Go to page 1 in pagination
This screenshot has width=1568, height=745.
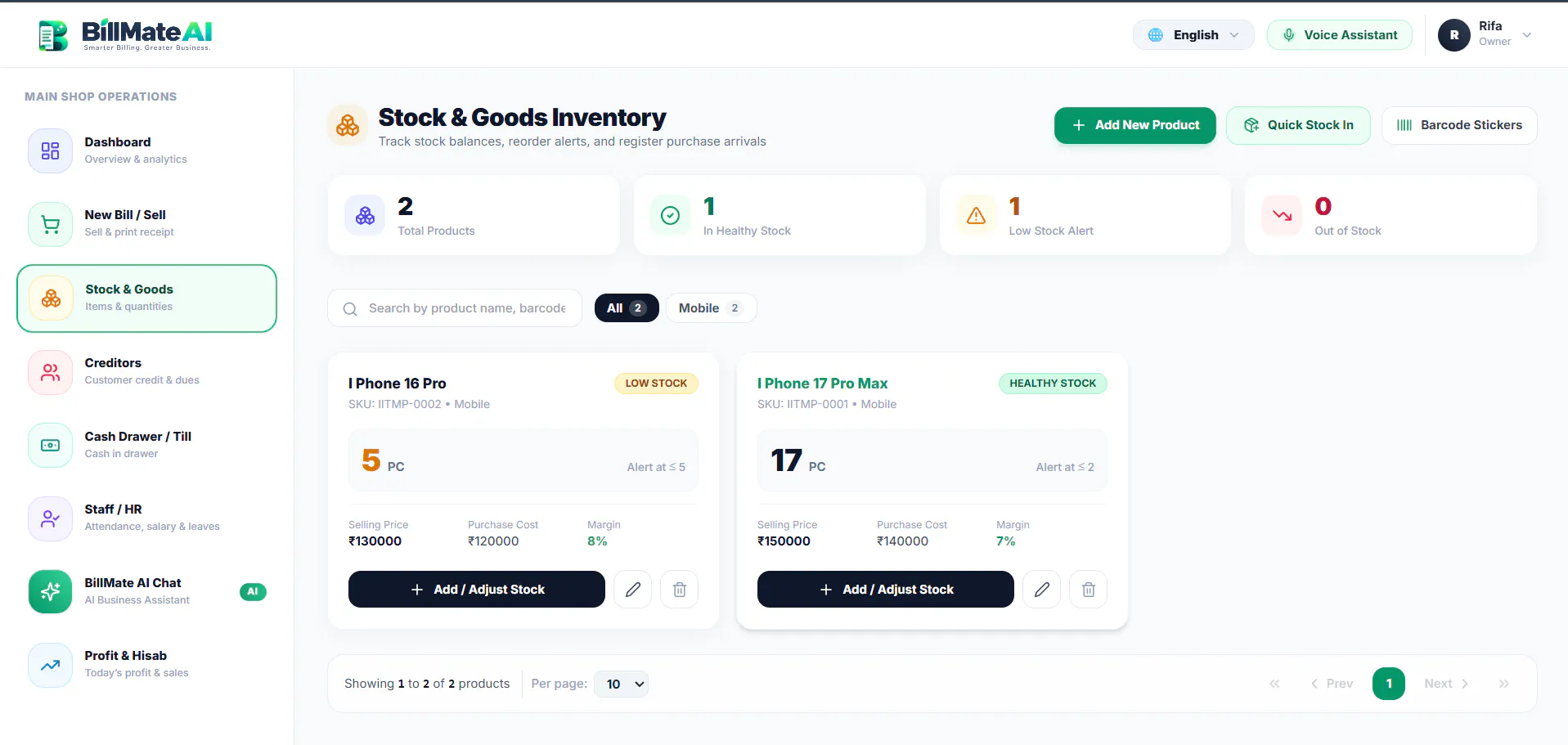click(1389, 684)
